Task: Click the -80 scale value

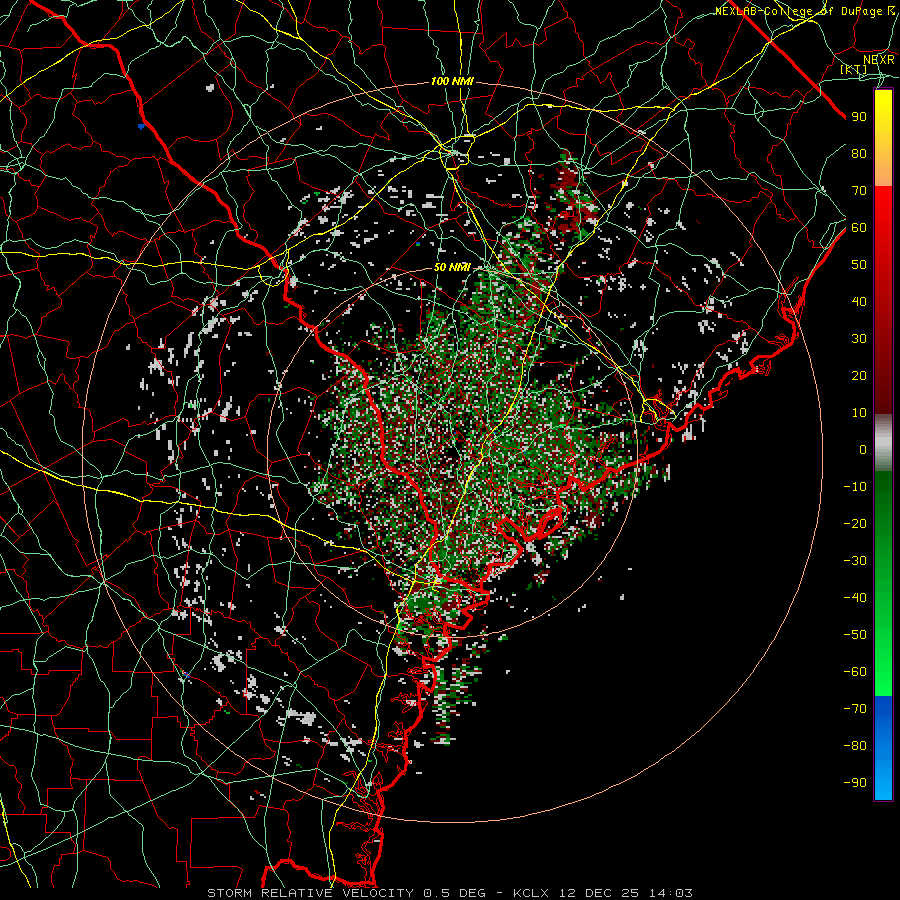Action: (855, 746)
